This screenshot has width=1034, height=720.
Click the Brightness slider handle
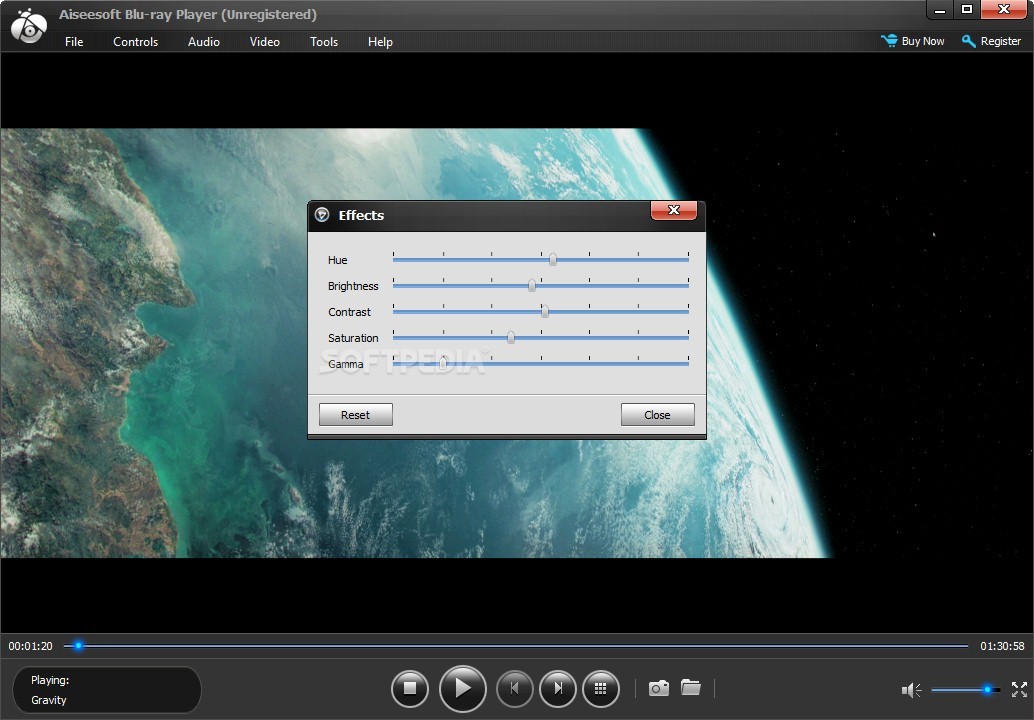coord(532,285)
